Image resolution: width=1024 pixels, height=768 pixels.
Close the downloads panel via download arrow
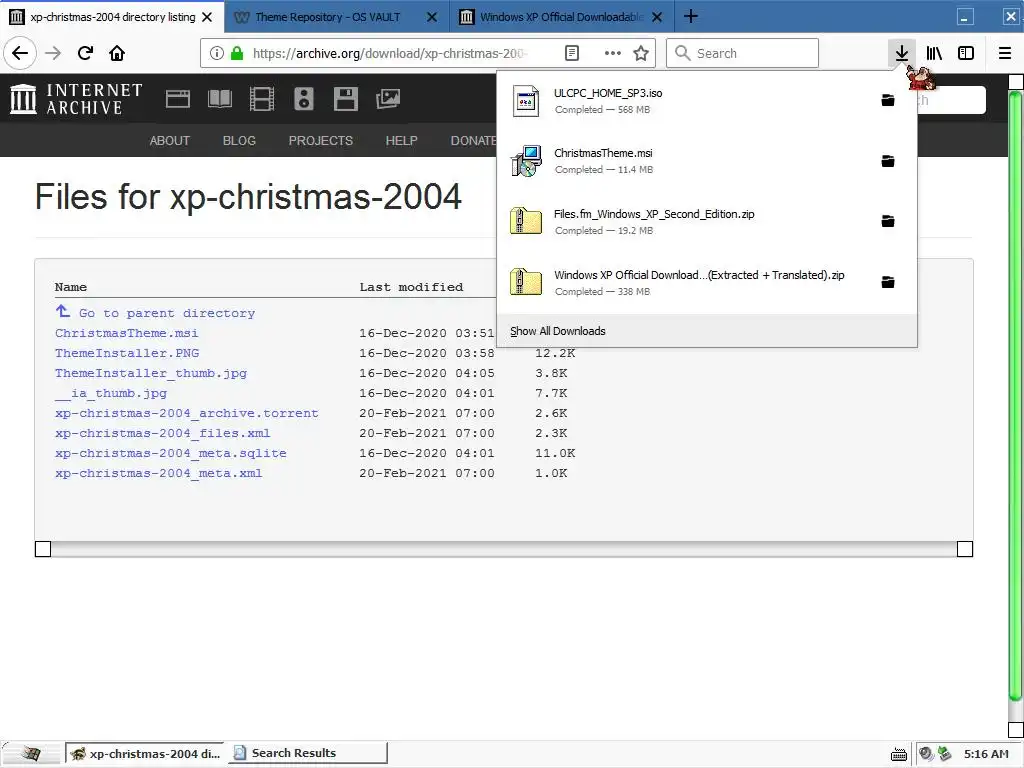[902, 53]
